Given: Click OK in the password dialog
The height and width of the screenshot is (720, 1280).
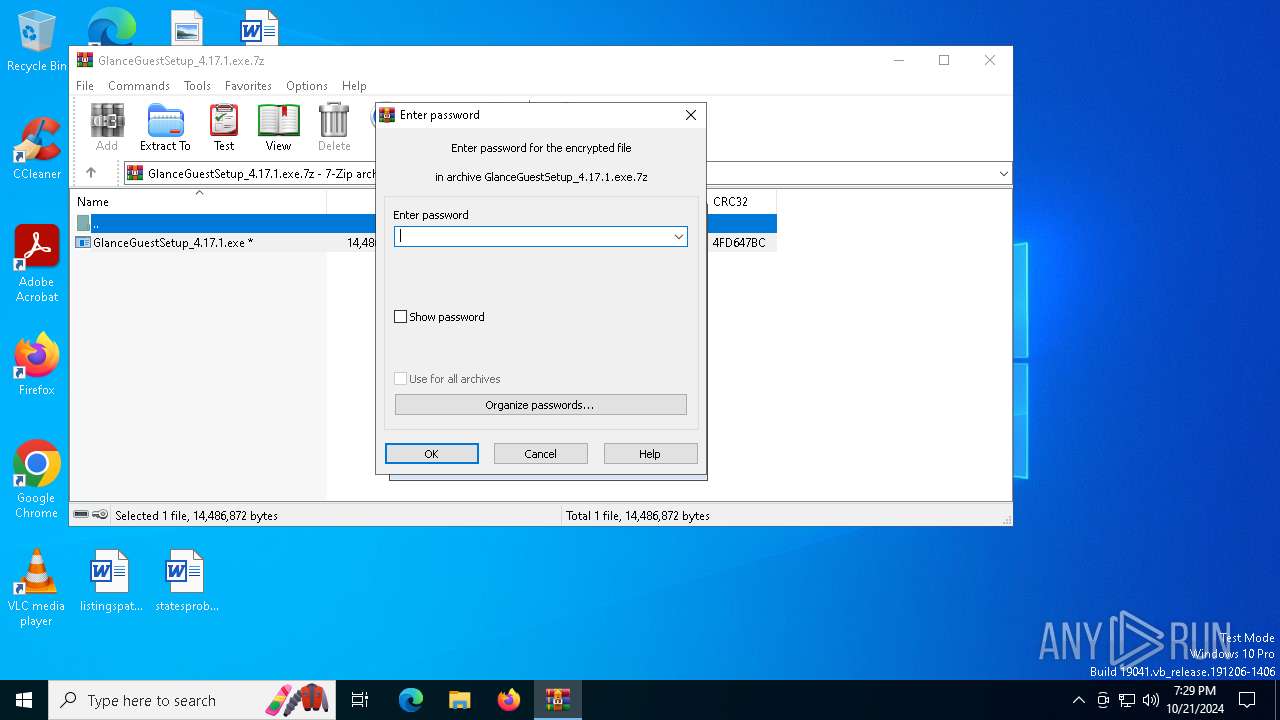Looking at the screenshot, I should (x=432, y=454).
